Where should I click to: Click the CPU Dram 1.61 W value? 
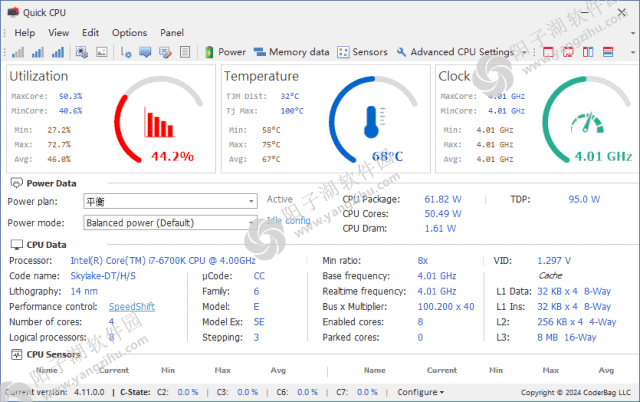(440, 229)
